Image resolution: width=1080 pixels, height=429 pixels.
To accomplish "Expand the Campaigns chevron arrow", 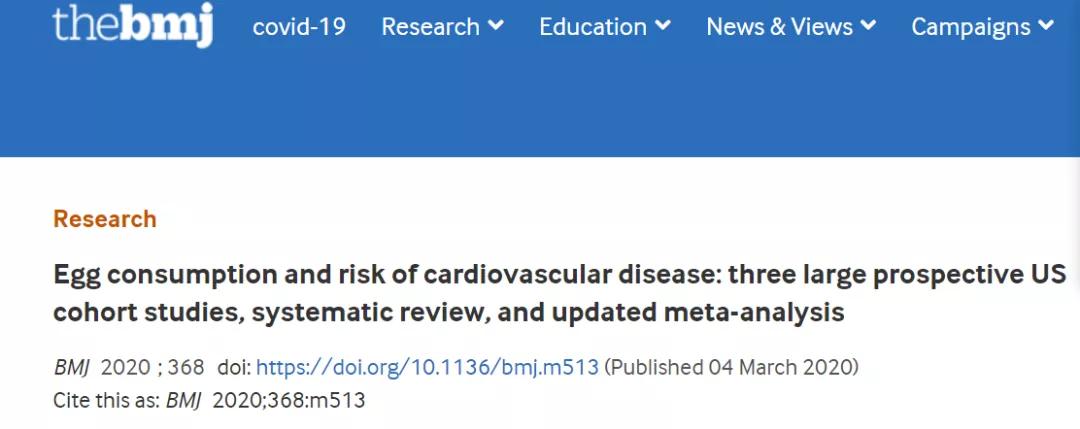I will coord(1046,26).
